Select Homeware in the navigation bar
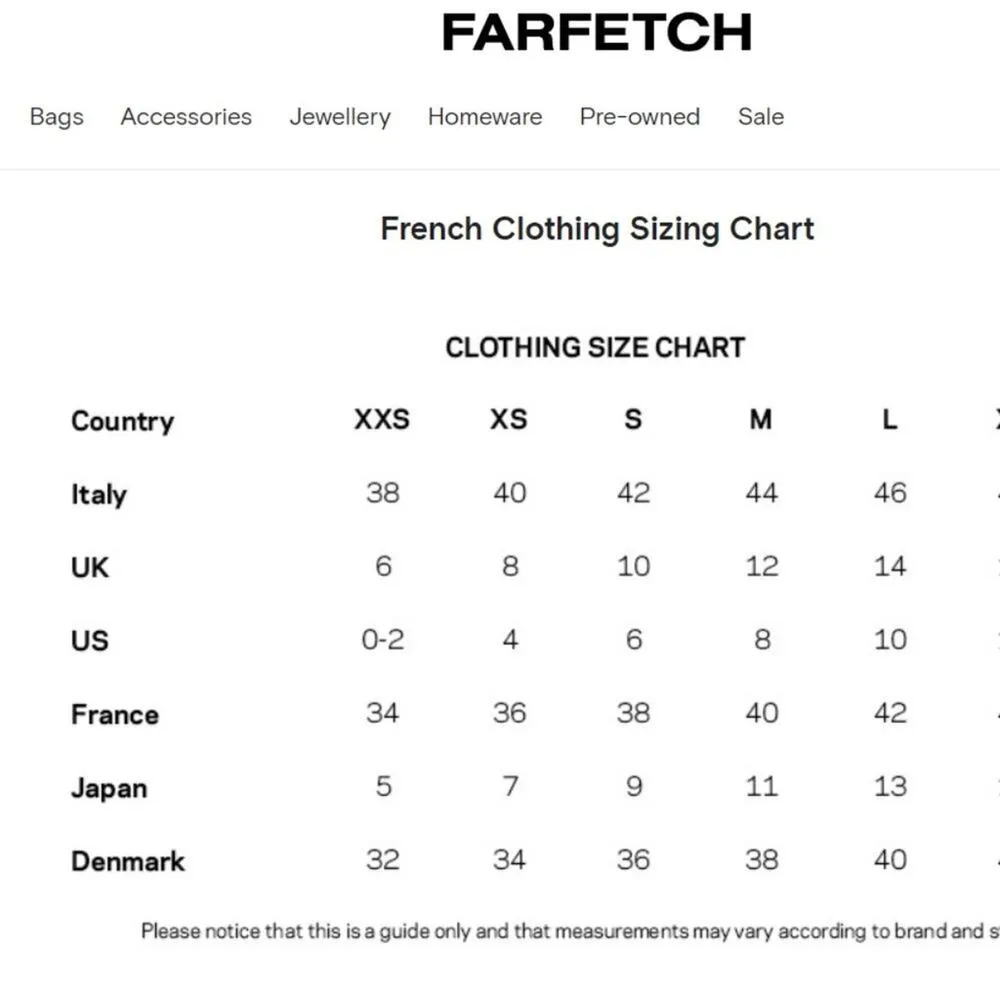 (x=485, y=117)
